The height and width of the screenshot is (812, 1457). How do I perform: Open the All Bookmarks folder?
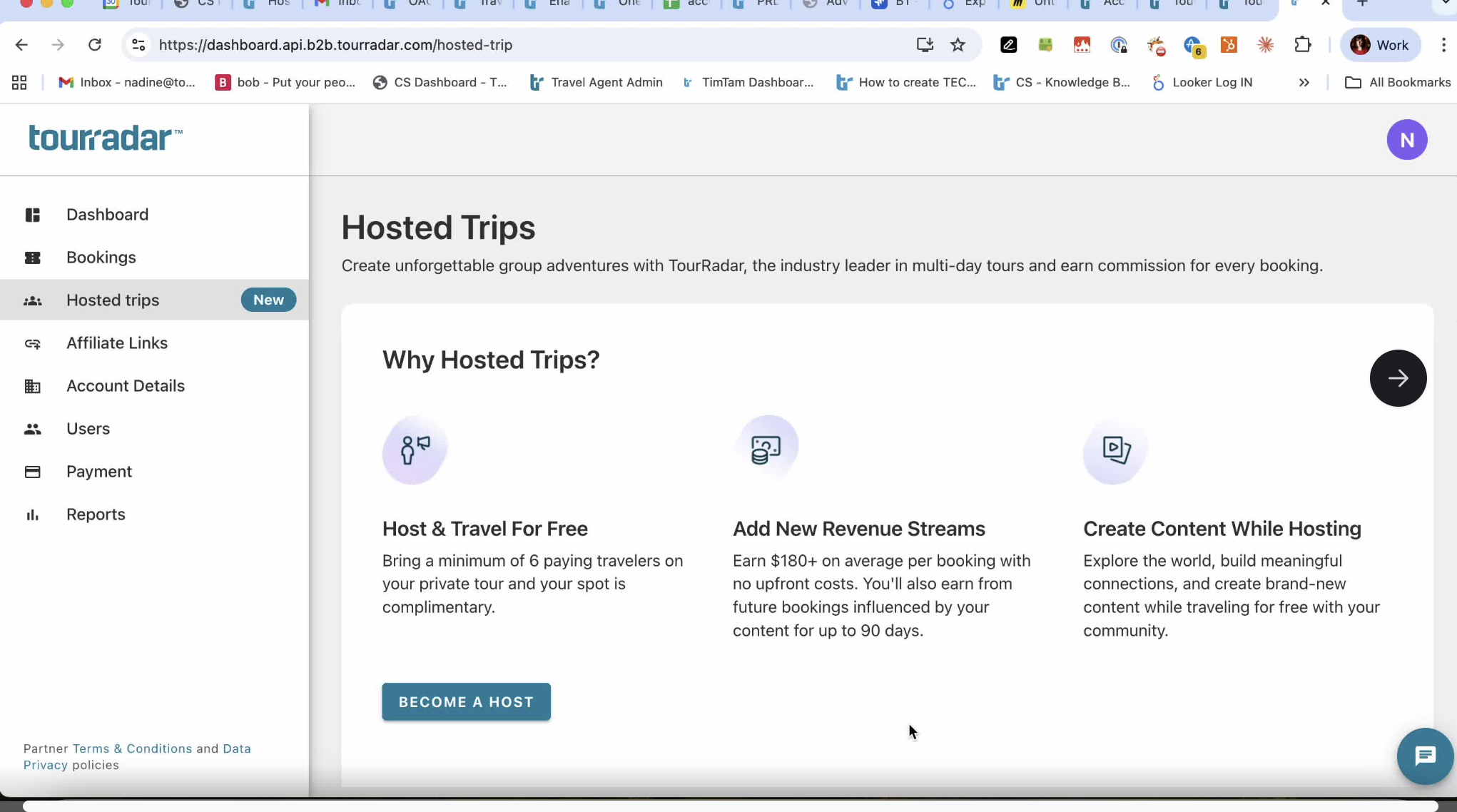tap(1397, 83)
